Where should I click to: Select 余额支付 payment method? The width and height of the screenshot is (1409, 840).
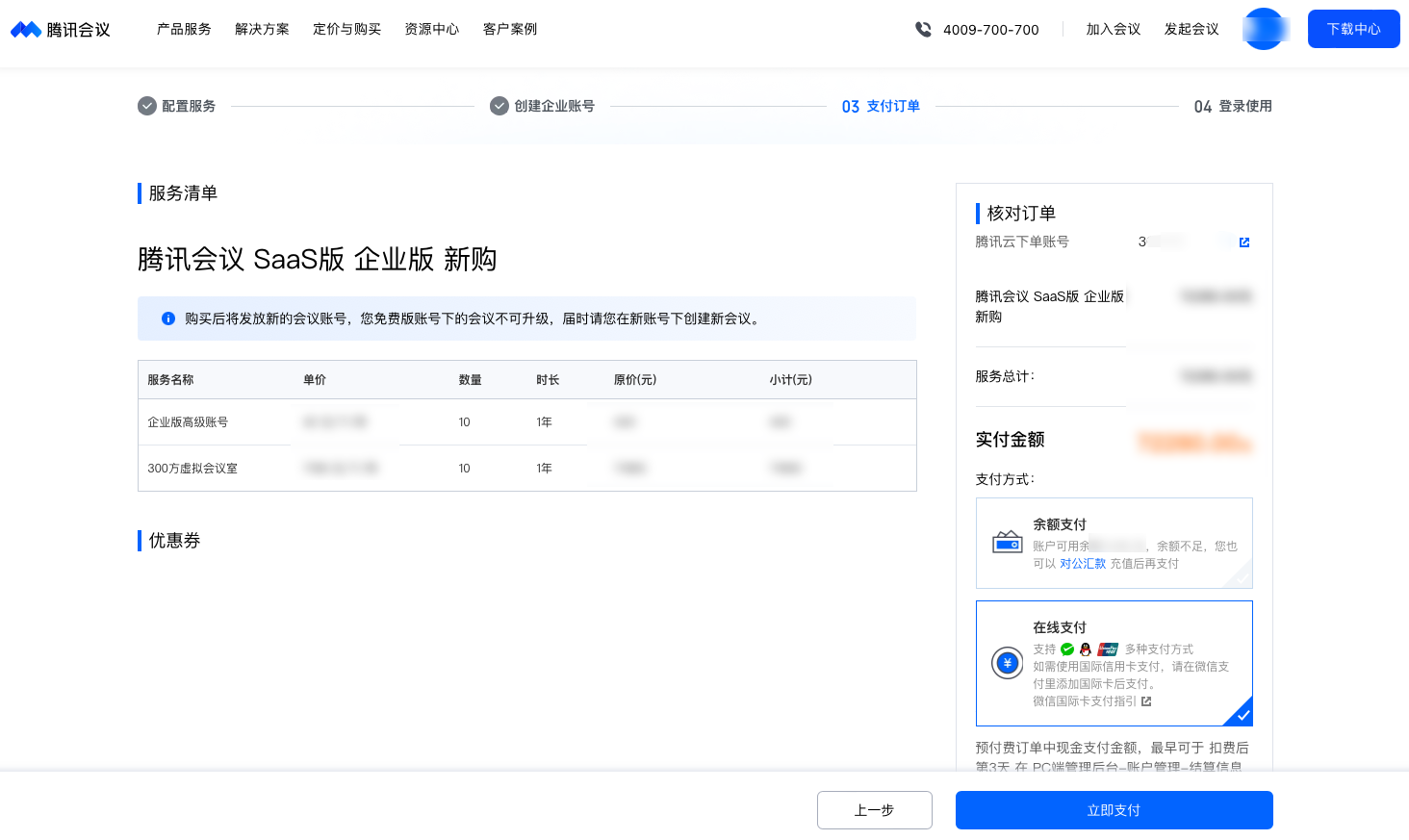(1114, 543)
